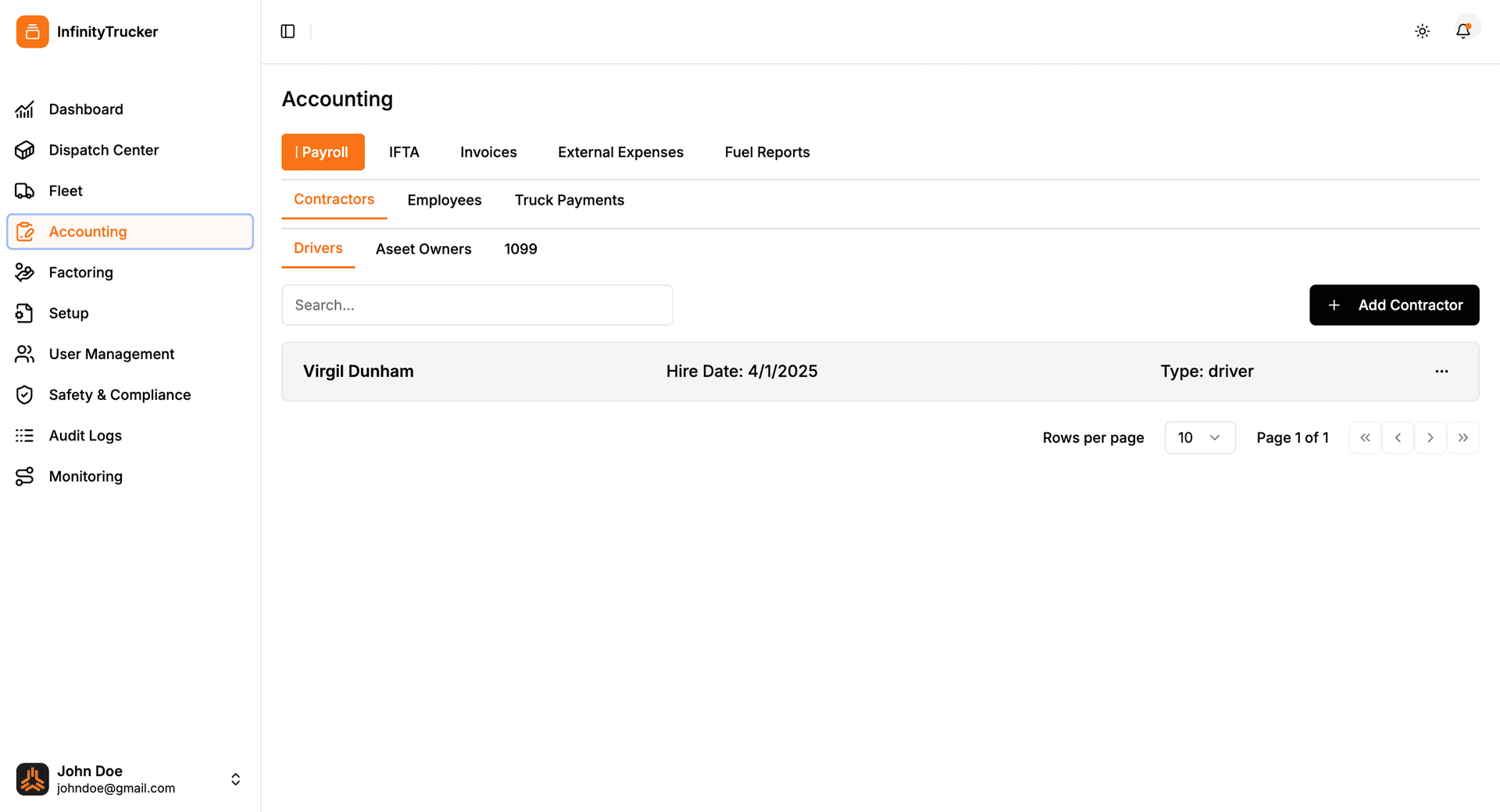Image resolution: width=1500 pixels, height=812 pixels.
Task: Open Factoring in the sidebar
Action: (80, 272)
